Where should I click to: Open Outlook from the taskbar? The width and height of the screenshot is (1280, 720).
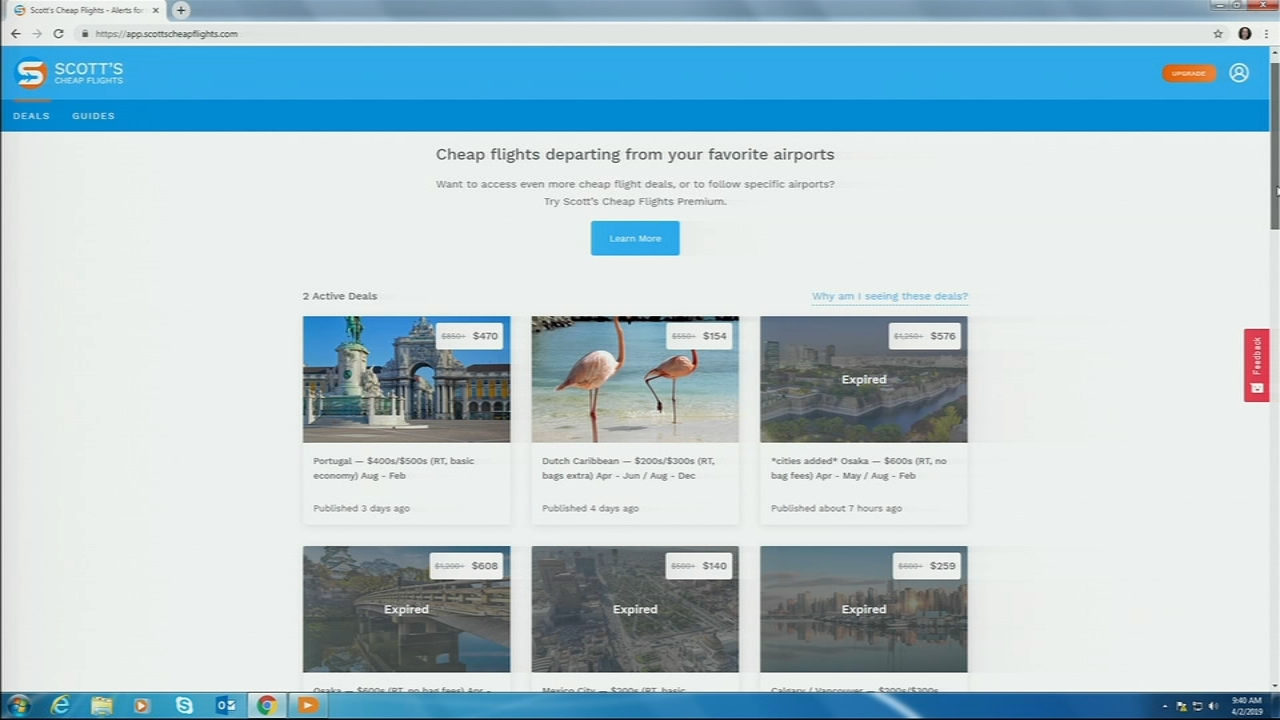[226, 706]
